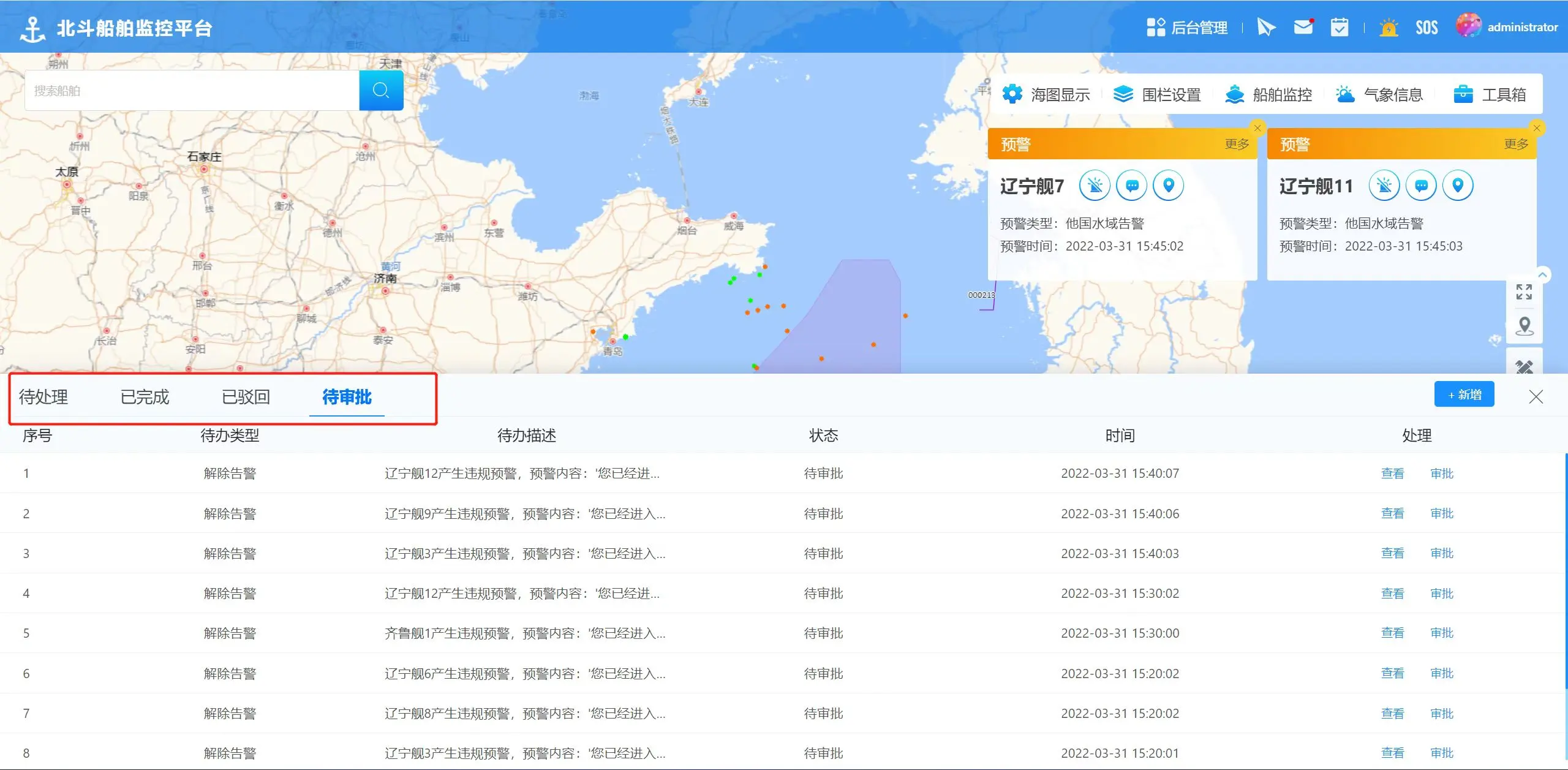Screen dimensions: 1568x770
Task: Click the cursor arrow icon in header
Action: point(1266,27)
